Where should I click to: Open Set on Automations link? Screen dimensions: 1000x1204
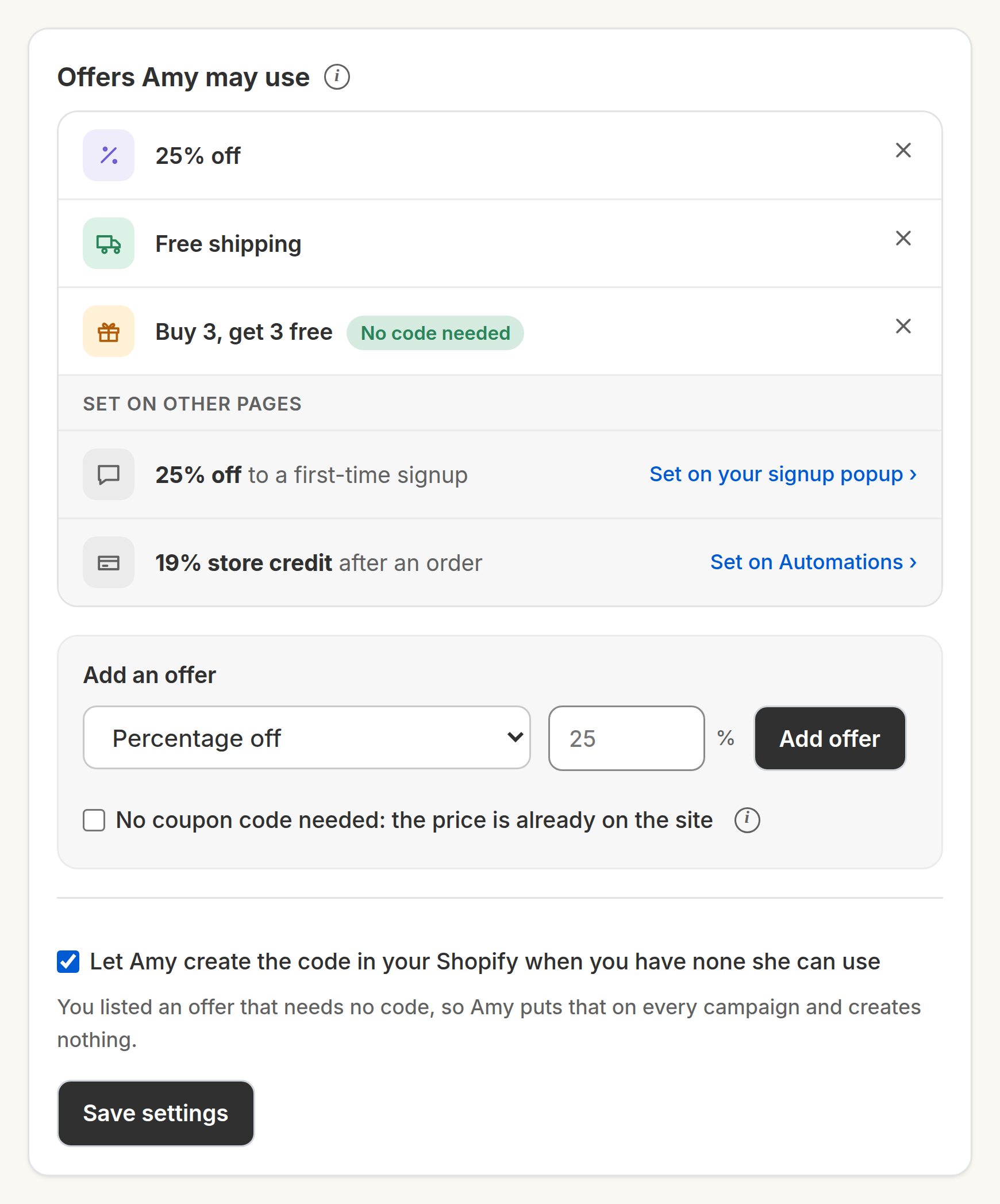tap(813, 562)
